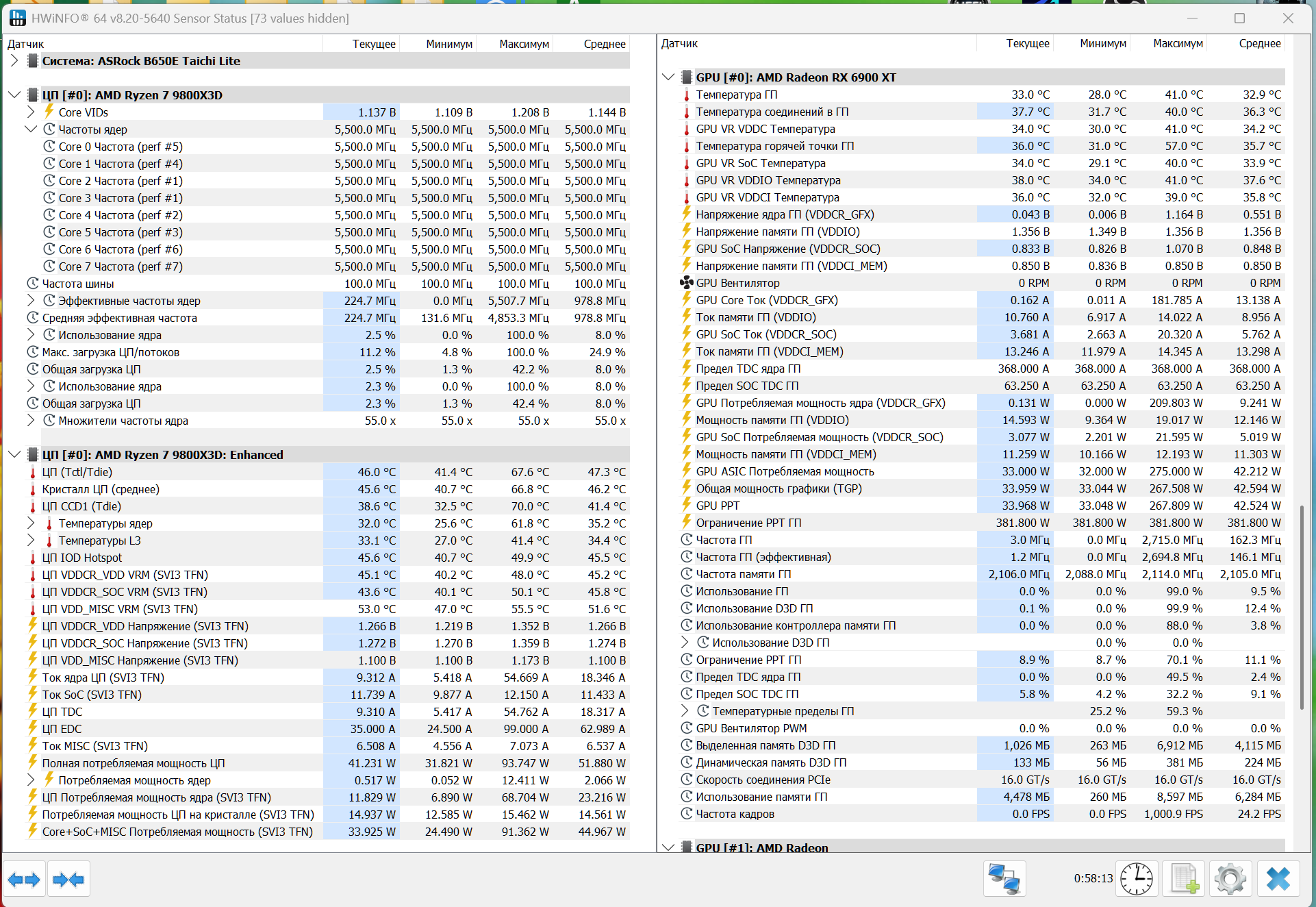
Task: Collapse the Частоты ядер tree node
Action: pos(31,129)
